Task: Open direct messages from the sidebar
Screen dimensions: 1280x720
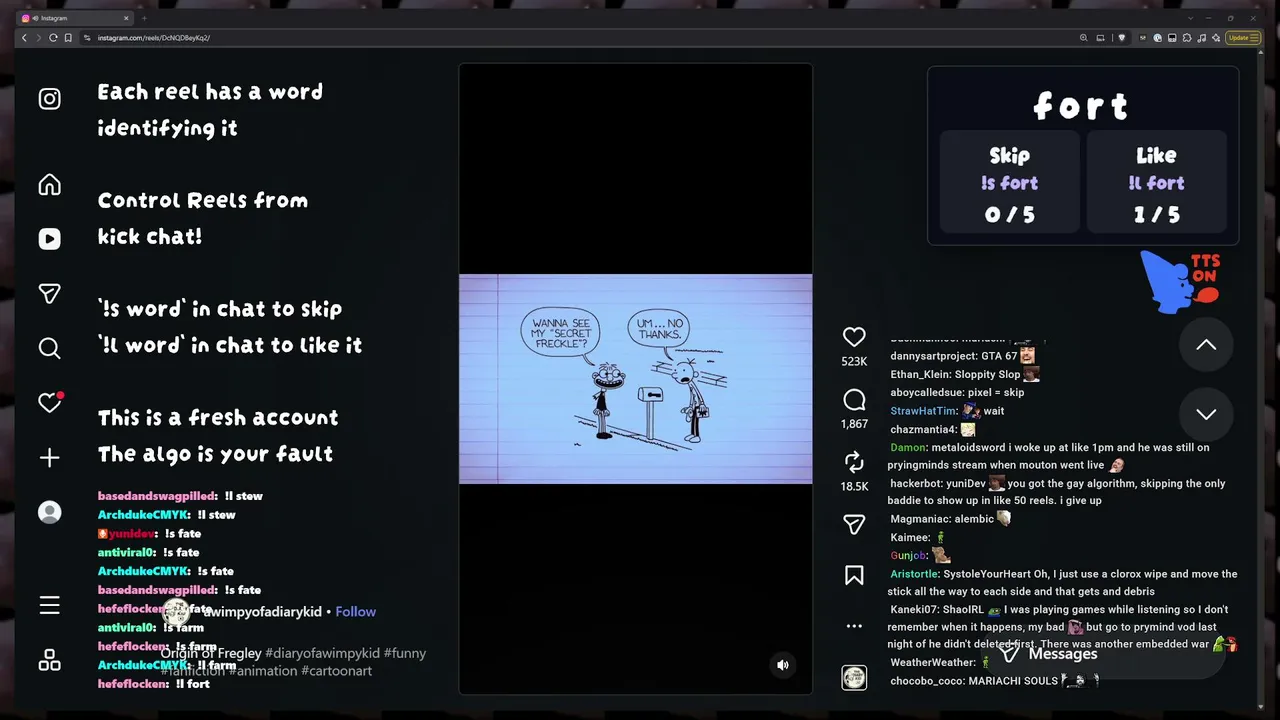Action: click(x=49, y=294)
